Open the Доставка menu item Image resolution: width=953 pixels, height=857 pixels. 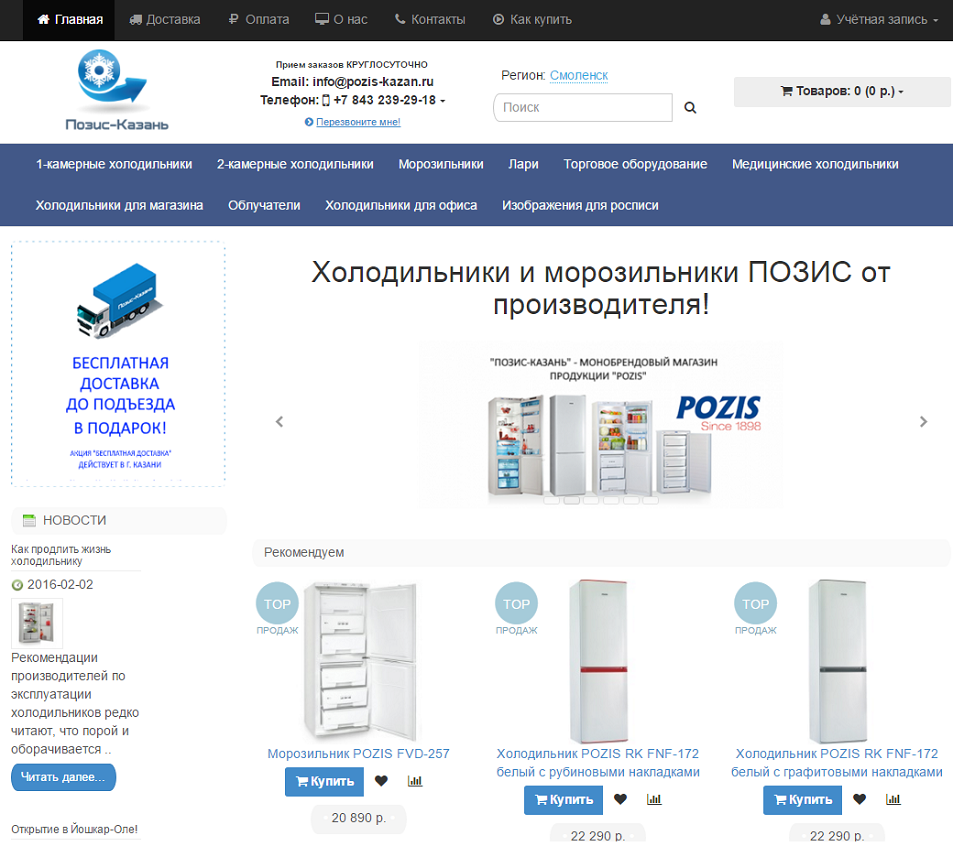pyautogui.click(x=165, y=19)
